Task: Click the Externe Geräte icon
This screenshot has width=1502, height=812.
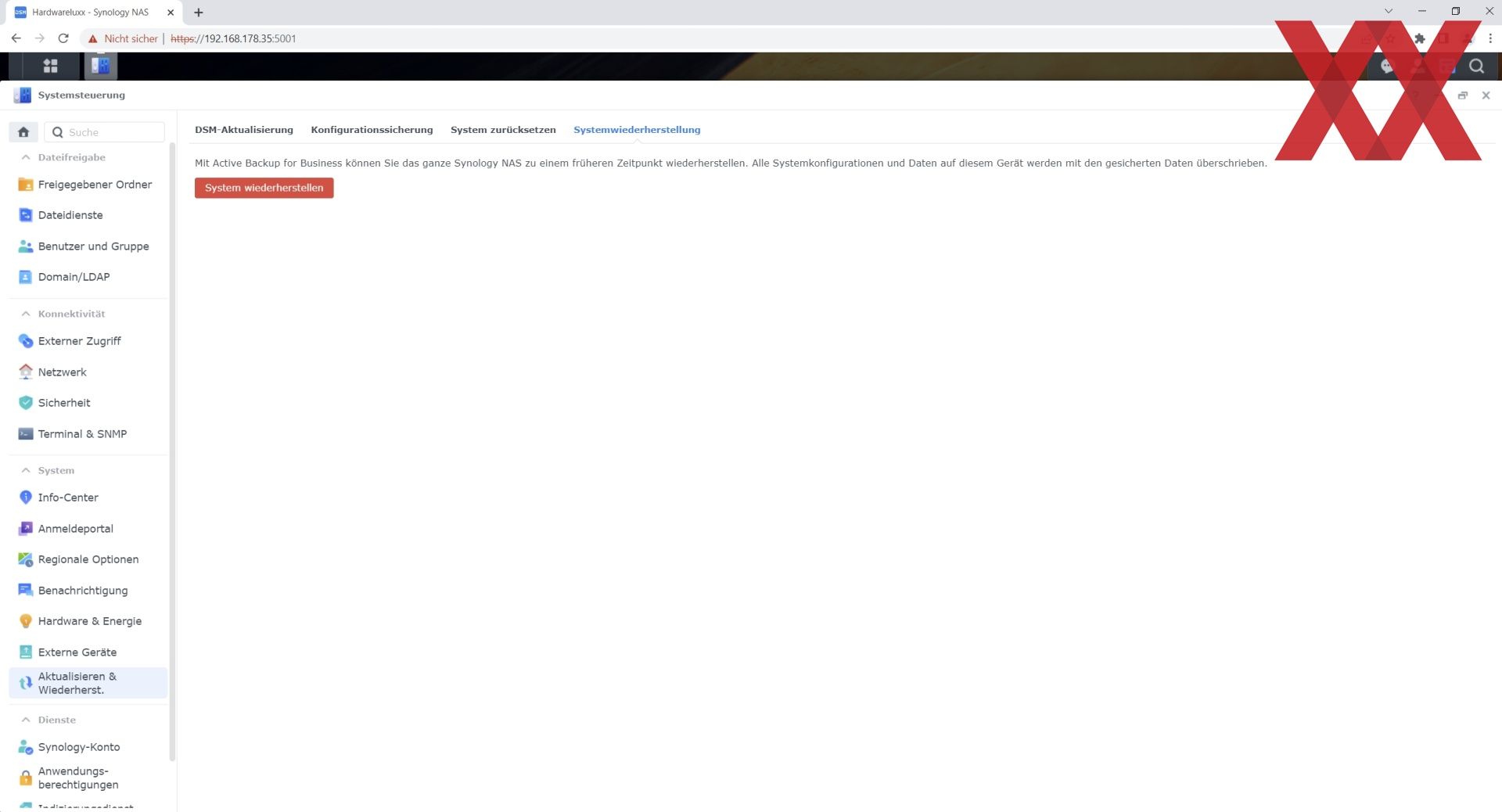Action: tap(26, 652)
